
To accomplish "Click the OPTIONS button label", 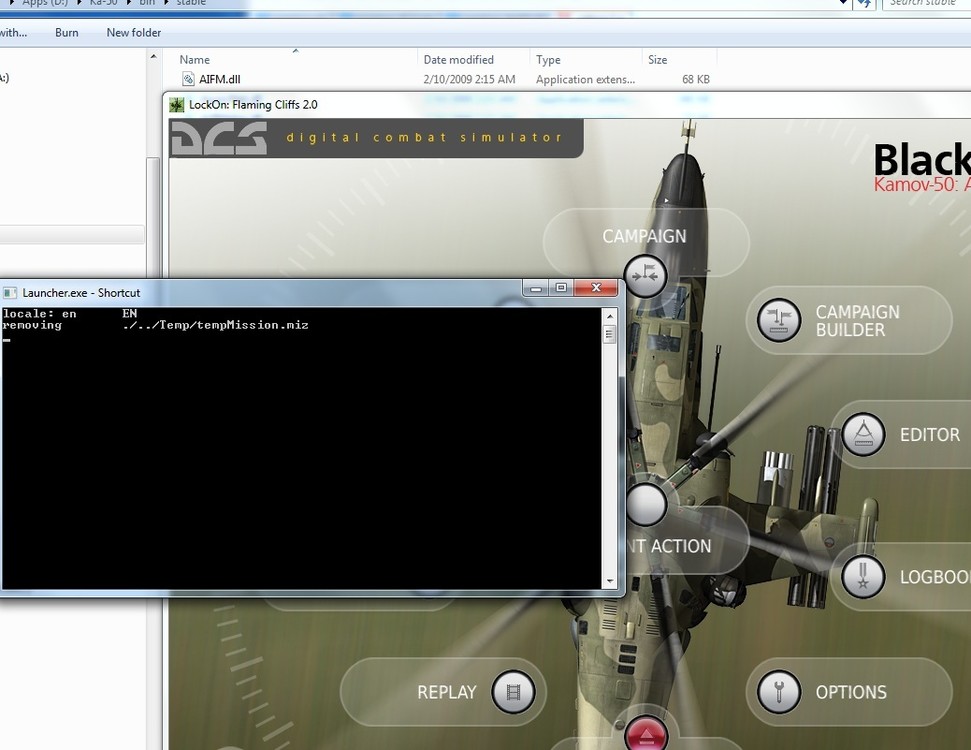I will point(849,691).
